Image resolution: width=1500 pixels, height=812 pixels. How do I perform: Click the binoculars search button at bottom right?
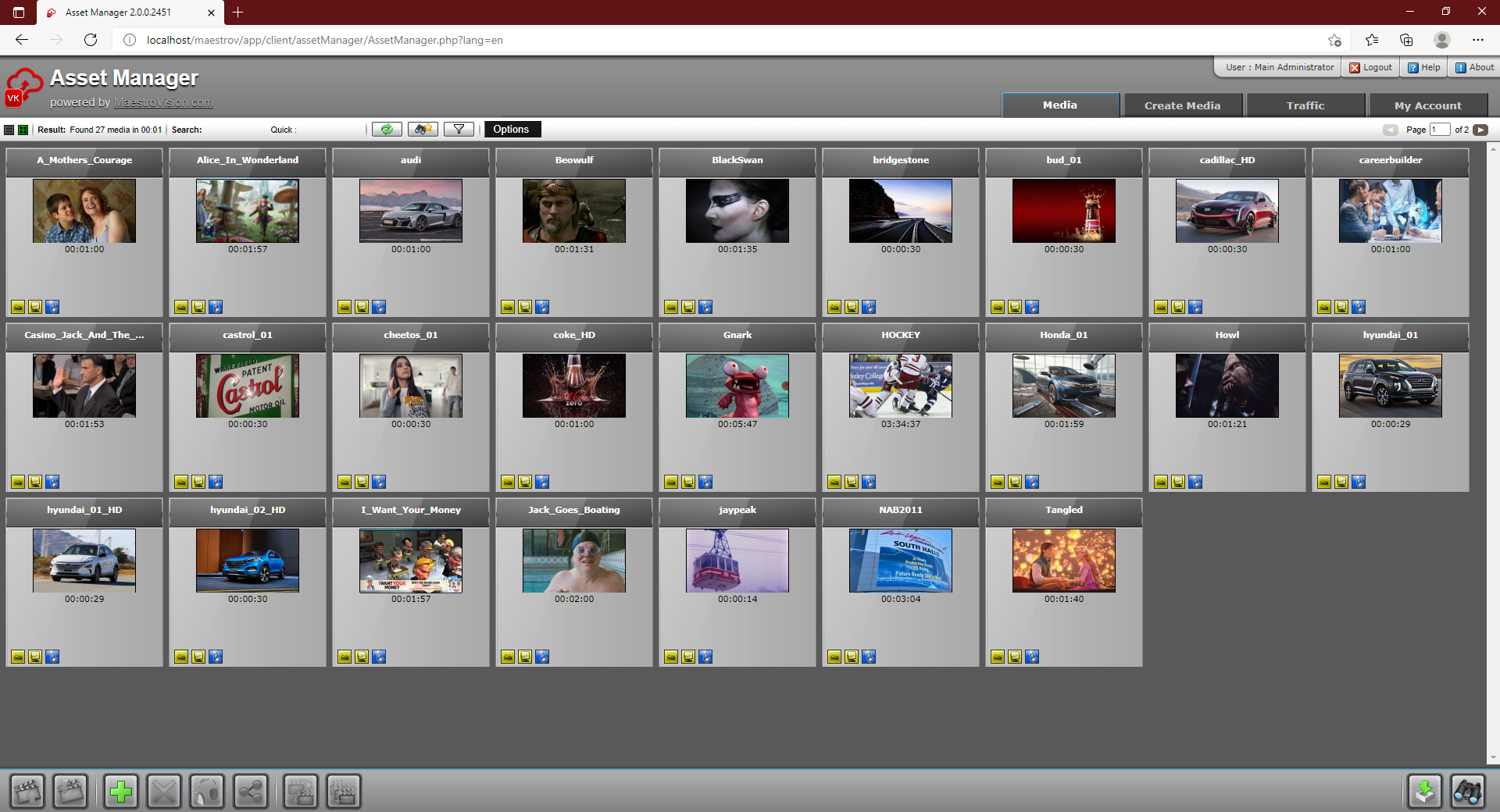click(1468, 792)
